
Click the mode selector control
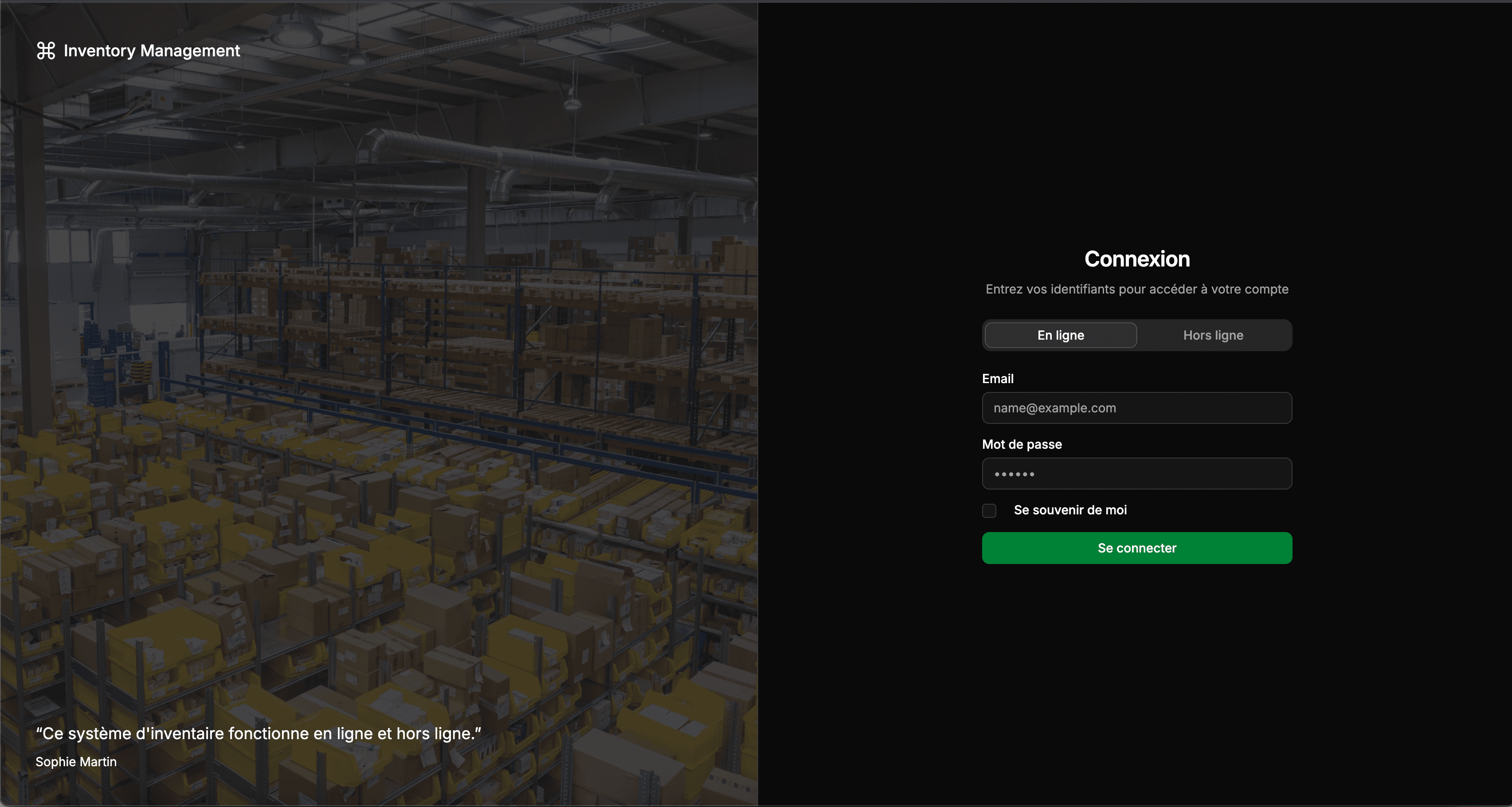(1136, 335)
